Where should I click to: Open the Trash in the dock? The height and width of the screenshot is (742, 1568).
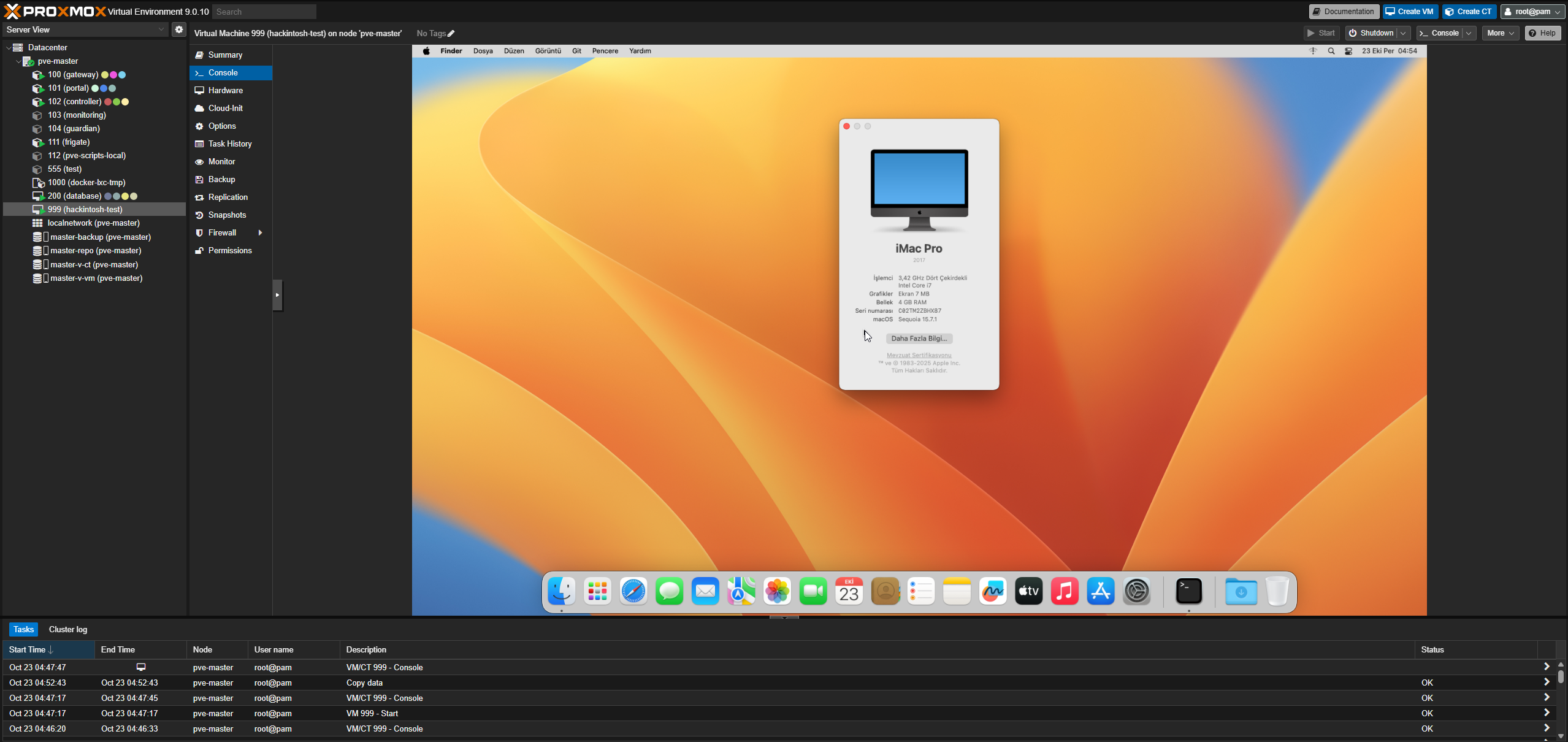pyautogui.click(x=1277, y=591)
